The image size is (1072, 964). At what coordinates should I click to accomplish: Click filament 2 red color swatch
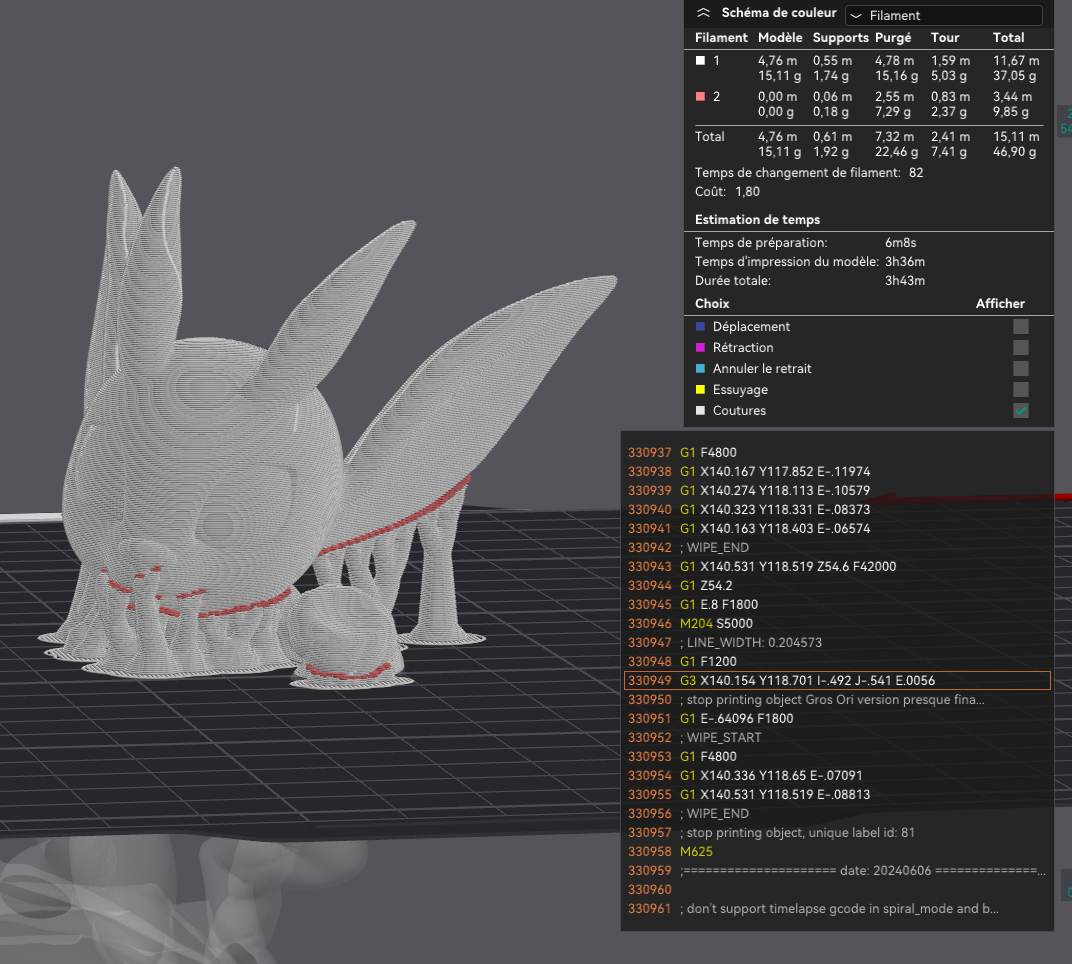[x=700, y=96]
